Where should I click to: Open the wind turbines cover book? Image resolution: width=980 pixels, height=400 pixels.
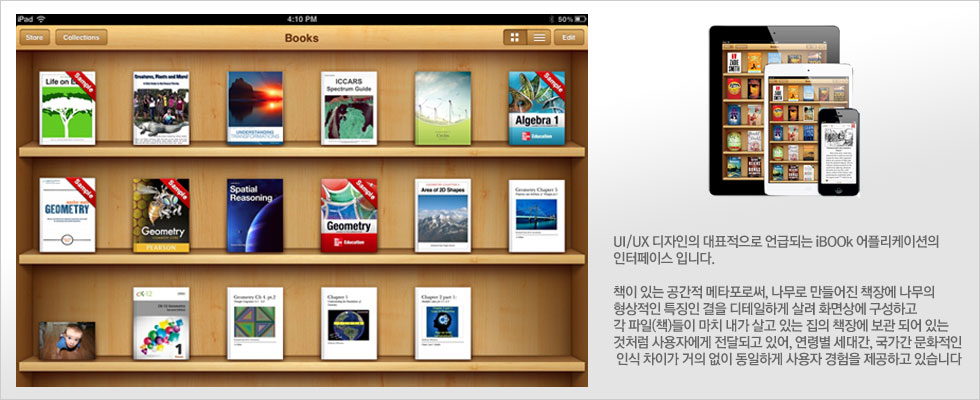(443, 108)
